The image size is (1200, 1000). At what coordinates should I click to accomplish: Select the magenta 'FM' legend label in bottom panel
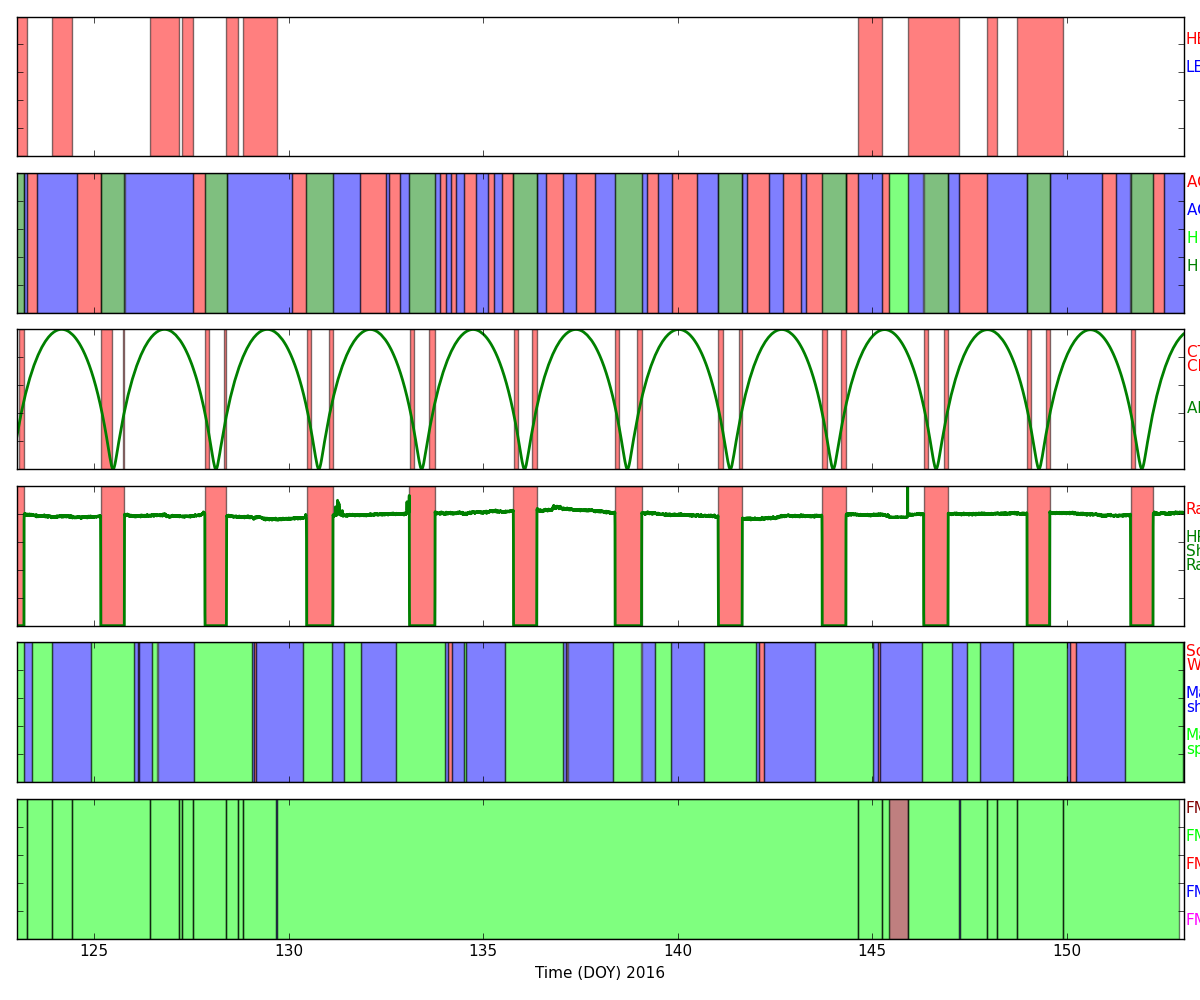click(x=1192, y=920)
